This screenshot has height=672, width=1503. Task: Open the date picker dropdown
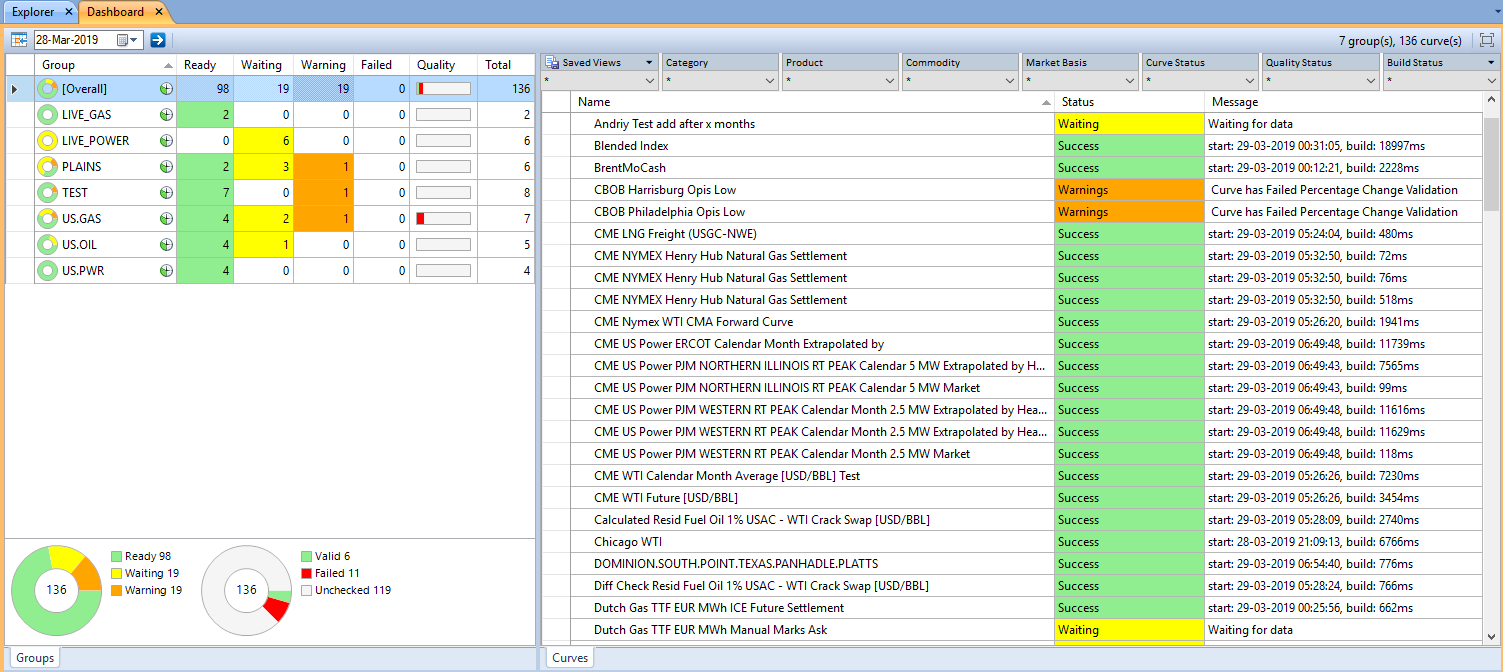(134, 40)
